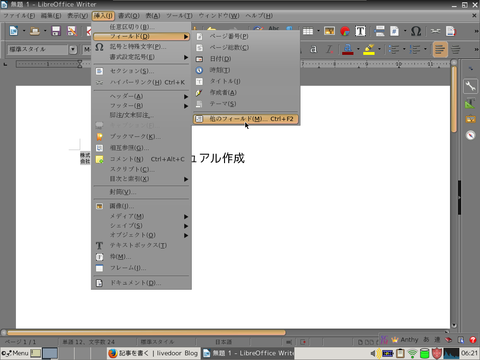The height and width of the screenshot is (360, 480).
Task: Click the speaker volume tray icon
Action: pyautogui.click(x=373, y=353)
